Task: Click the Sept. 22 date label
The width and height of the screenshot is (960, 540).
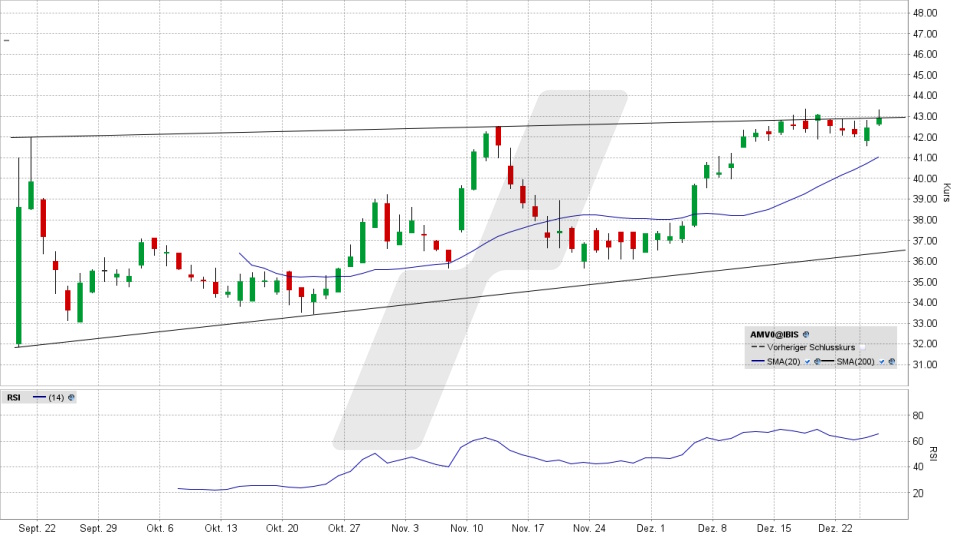Action: [37, 528]
